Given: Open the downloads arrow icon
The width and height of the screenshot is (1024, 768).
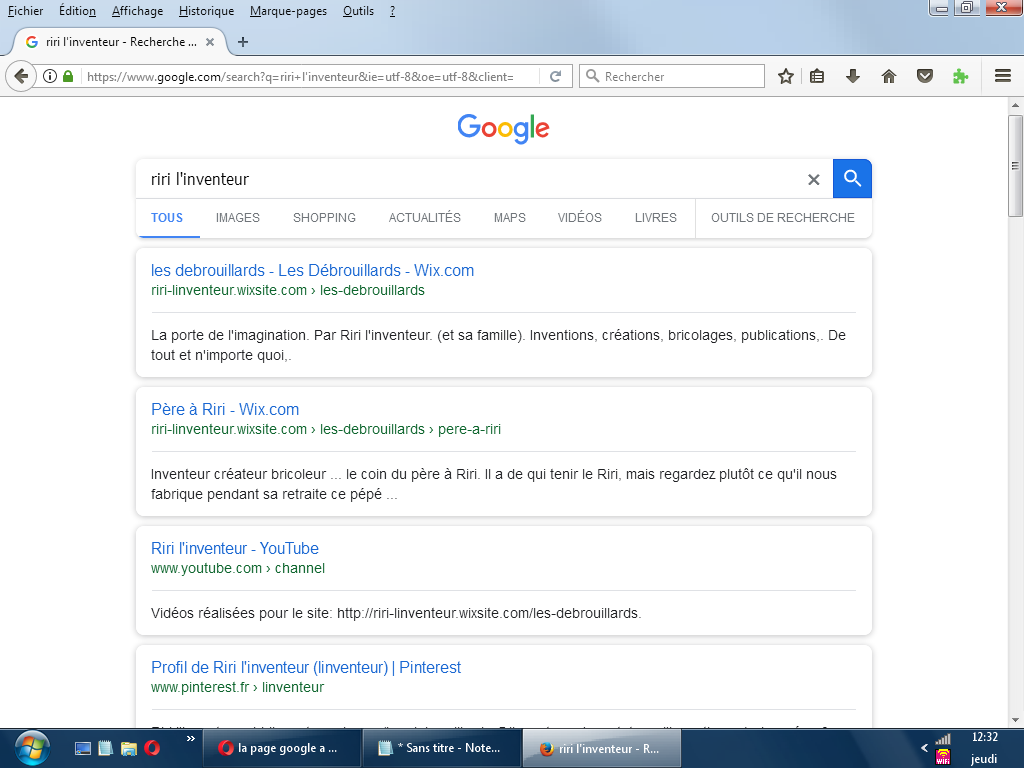Looking at the screenshot, I should coord(852,76).
